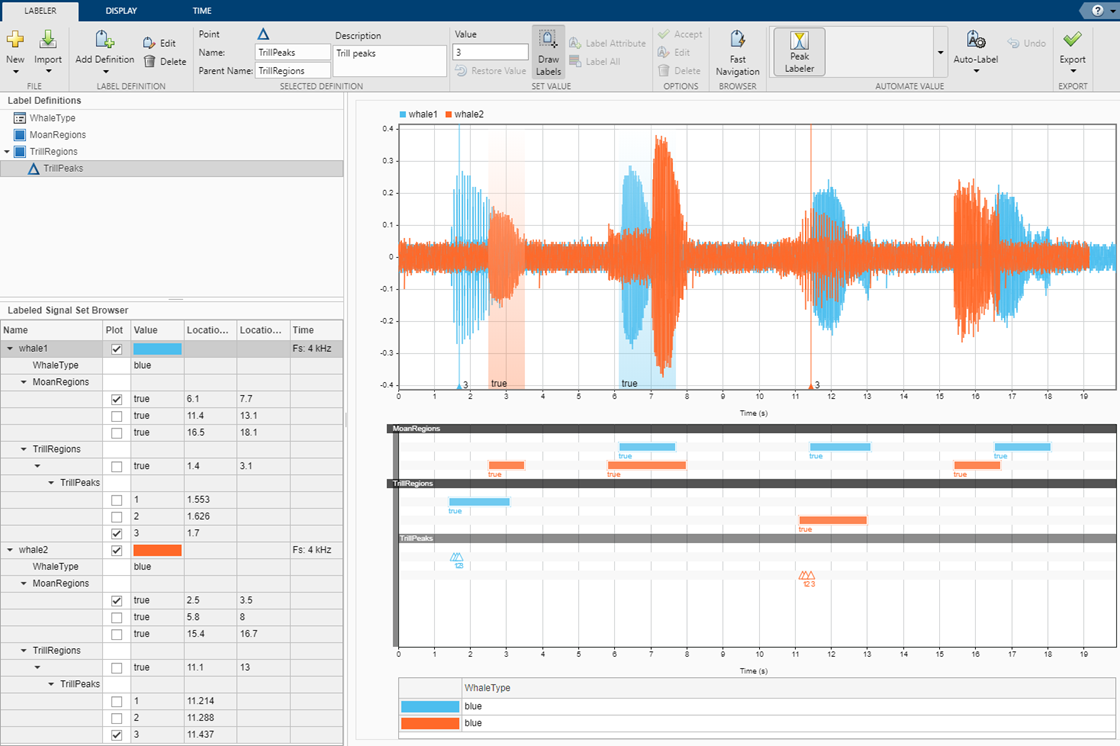Click the whale1 legend entry above plot

(418, 114)
